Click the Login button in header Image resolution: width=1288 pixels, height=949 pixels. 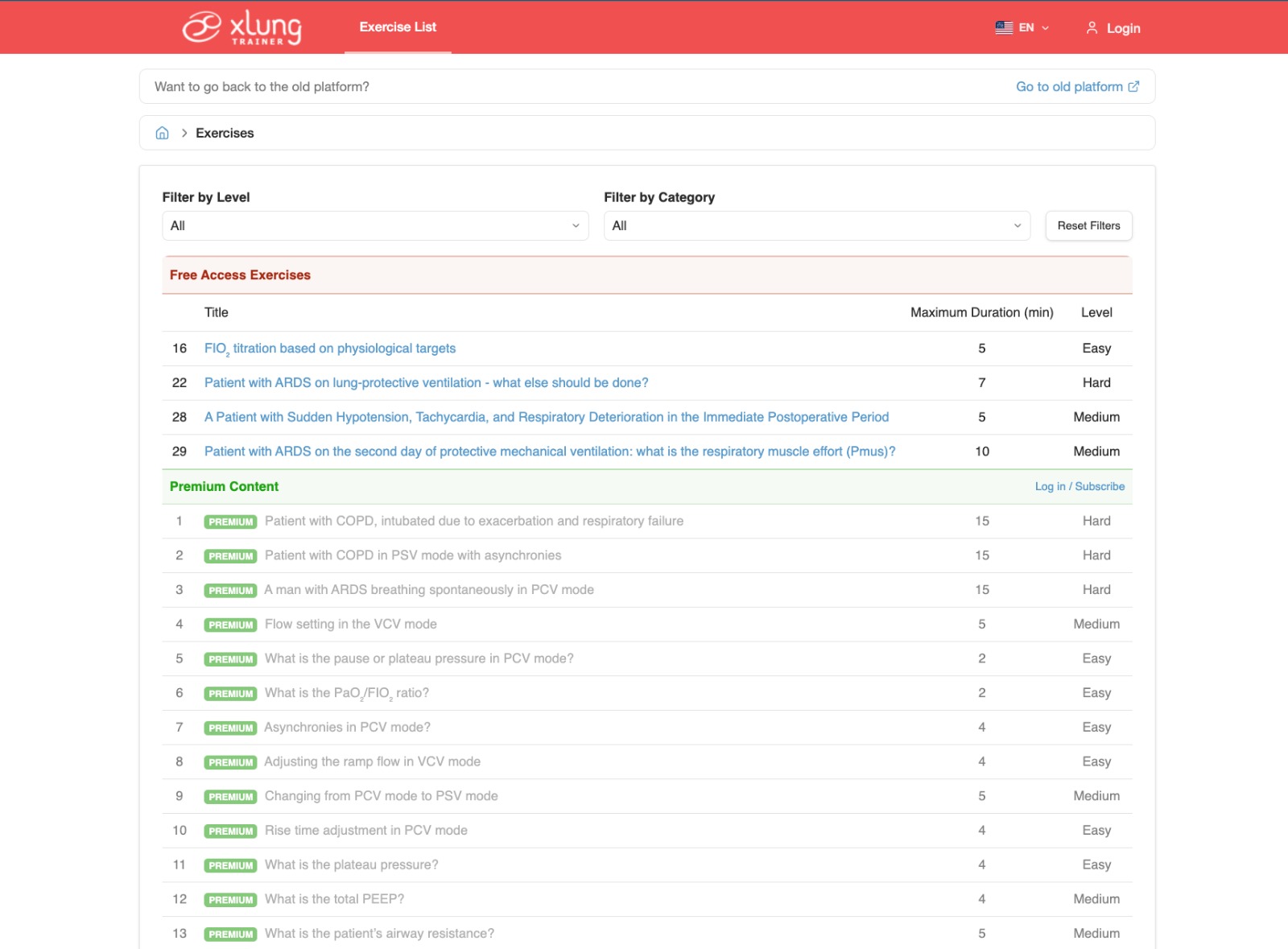point(1123,28)
